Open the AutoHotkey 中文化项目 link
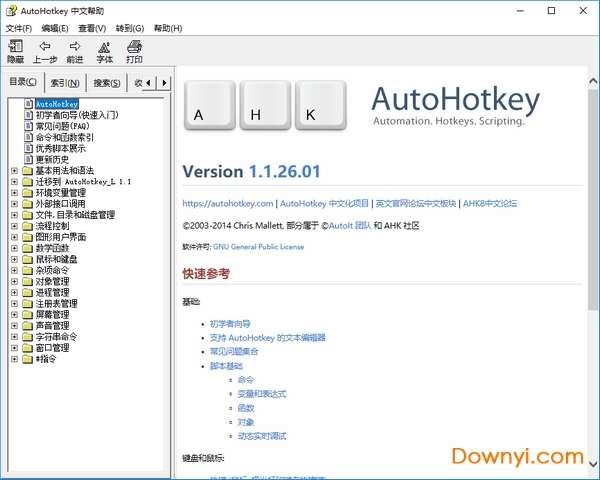 (x=324, y=203)
